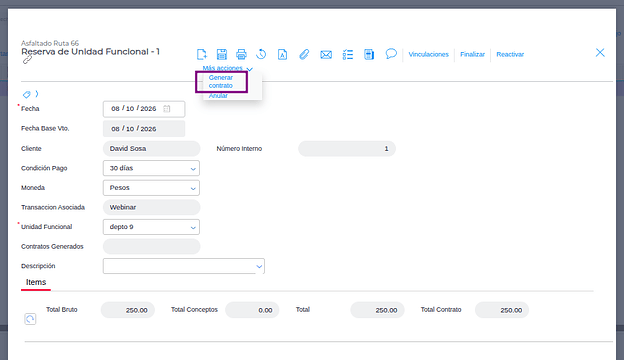The width and height of the screenshot is (624, 360).
Task: Save the reservation with the floppy disk icon
Action: pyautogui.click(x=222, y=54)
